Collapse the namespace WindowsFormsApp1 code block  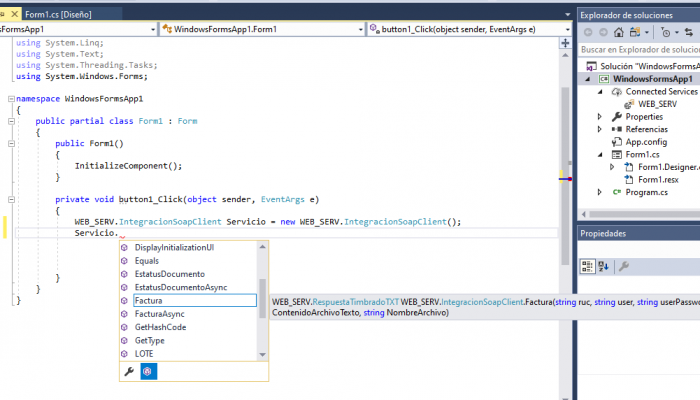pos(9,99)
